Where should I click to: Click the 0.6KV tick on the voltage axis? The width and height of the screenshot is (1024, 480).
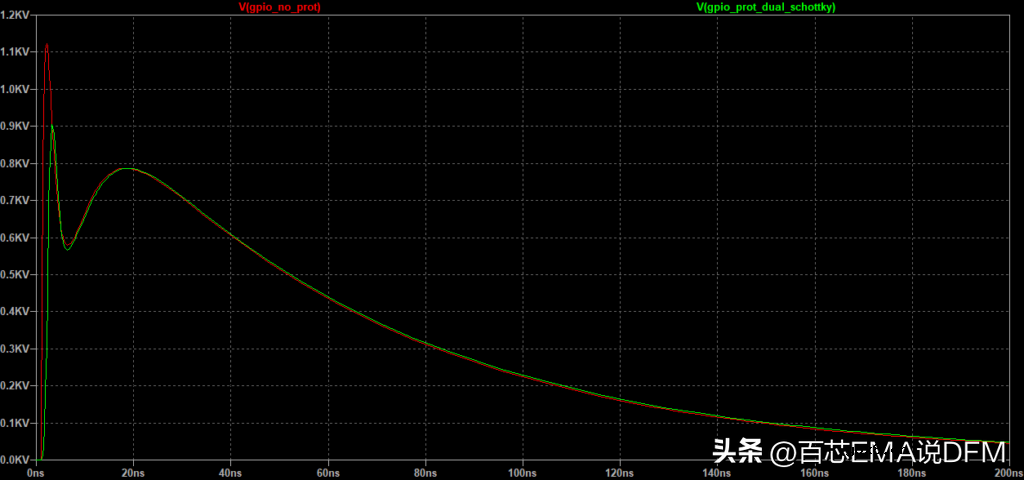coord(16,238)
